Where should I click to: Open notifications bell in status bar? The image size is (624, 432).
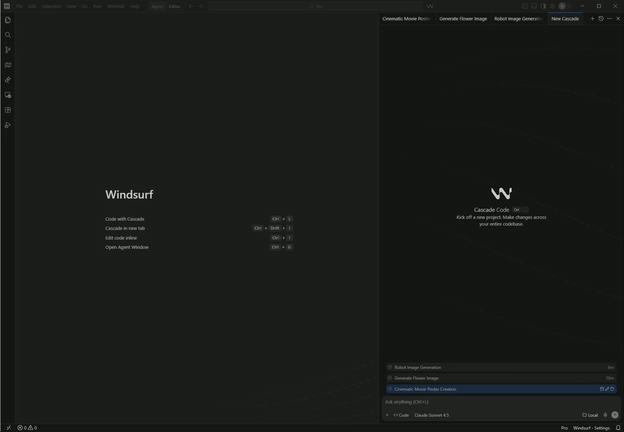point(618,428)
